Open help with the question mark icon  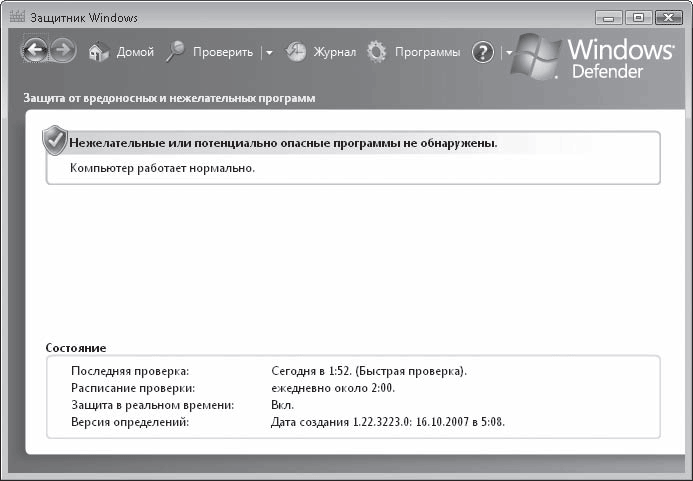pos(483,53)
